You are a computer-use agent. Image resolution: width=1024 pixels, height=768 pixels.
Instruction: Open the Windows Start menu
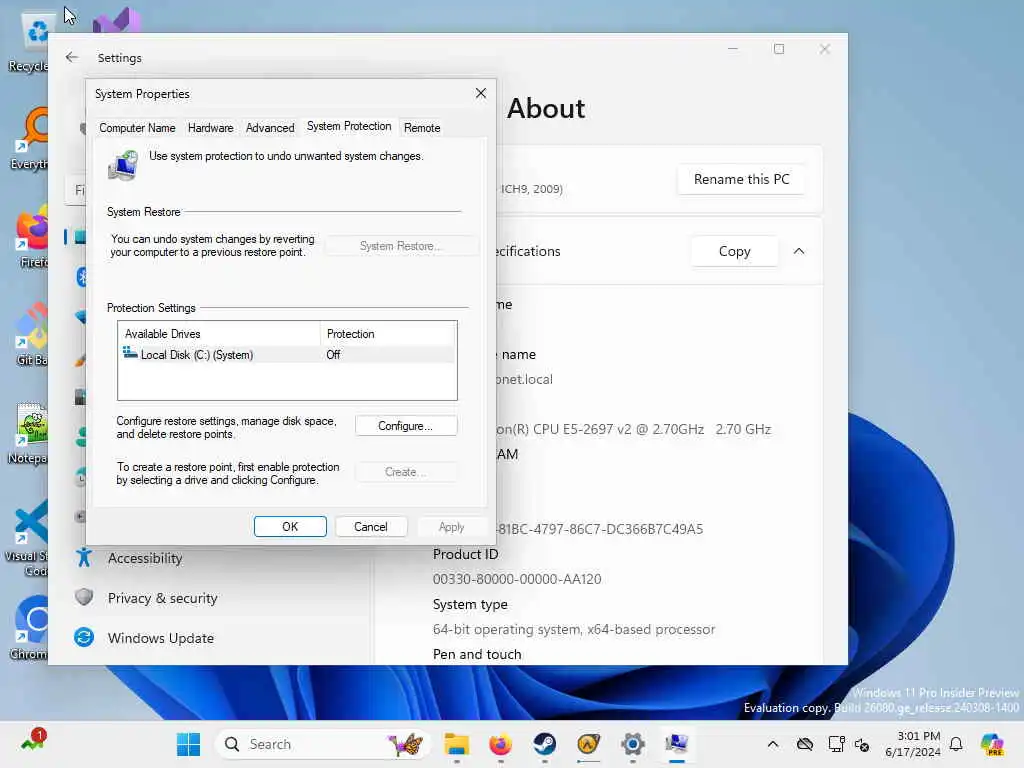point(189,744)
